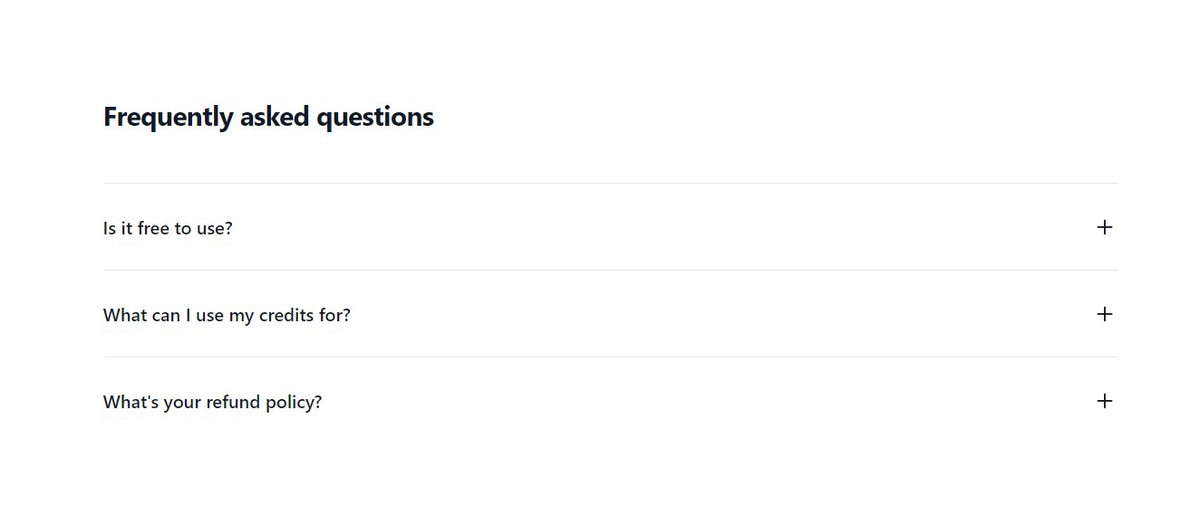The height and width of the screenshot is (524, 1200).
Task: Expand the "What's your refund policy?" item
Action: click(213, 402)
